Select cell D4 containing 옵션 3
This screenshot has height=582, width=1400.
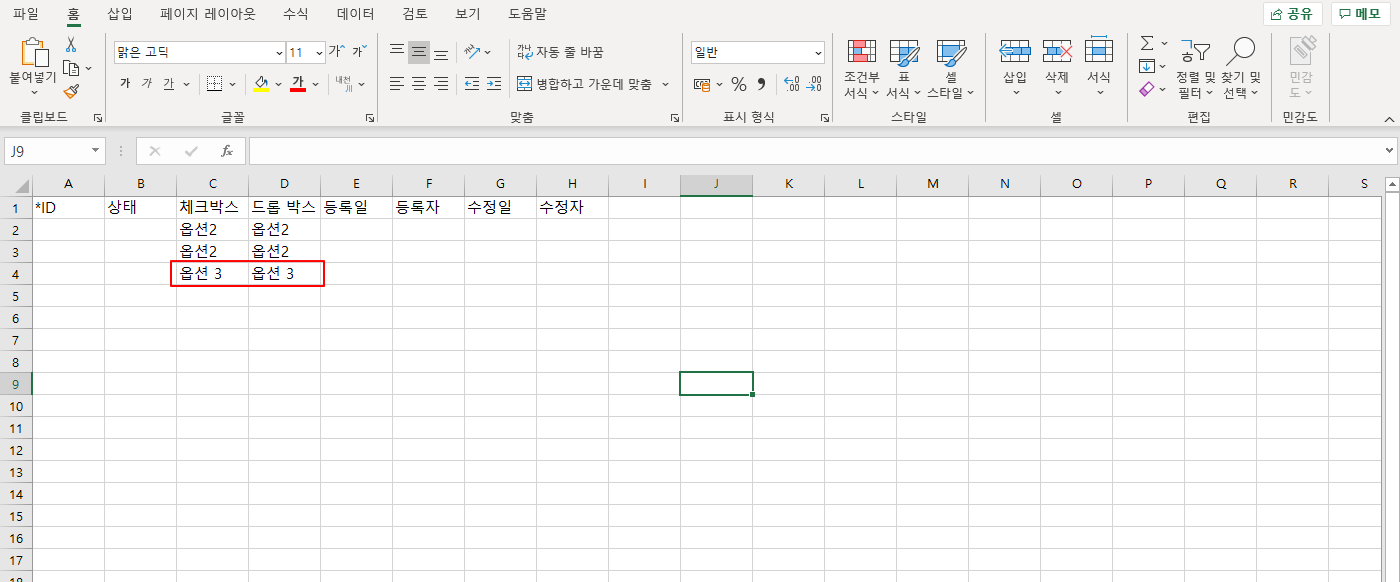coord(284,274)
